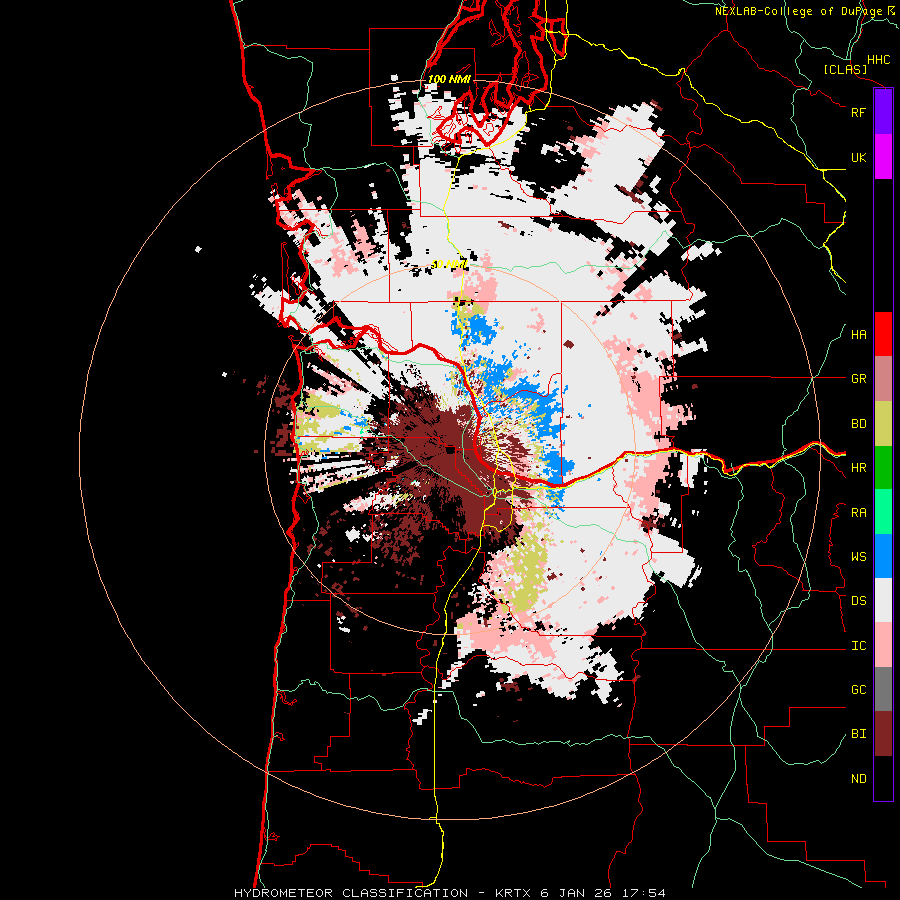Pick the dark green HR swatch
The image size is (900, 900).
click(x=883, y=468)
